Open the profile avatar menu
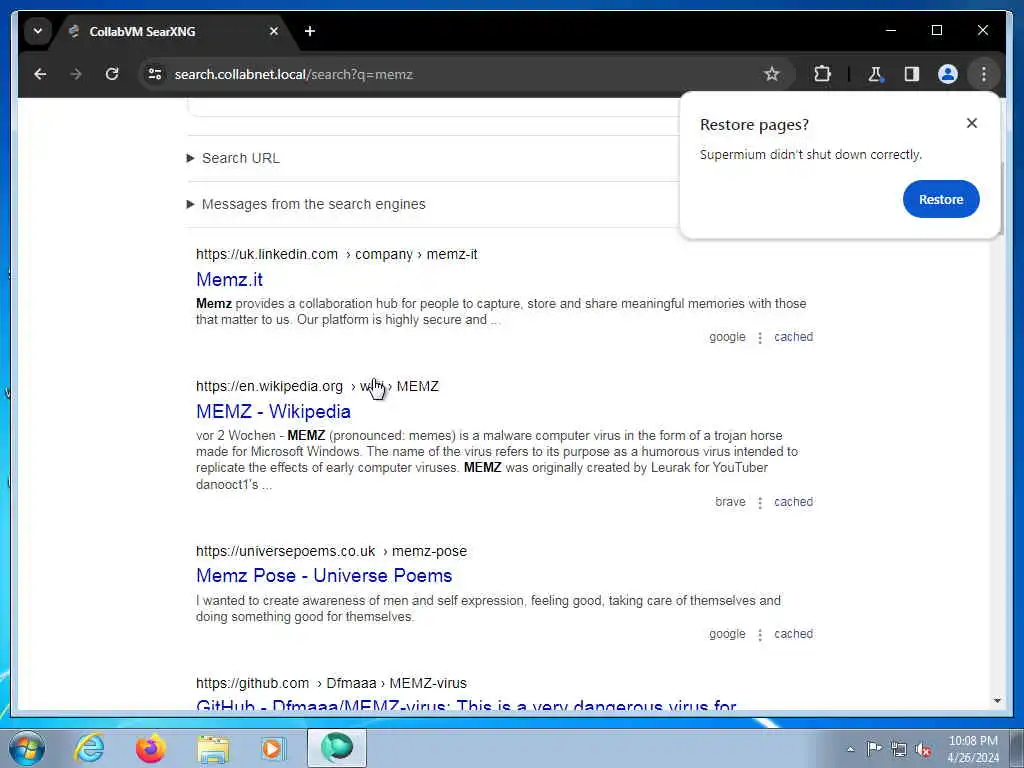This screenshot has height=768, width=1024. coord(948,74)
